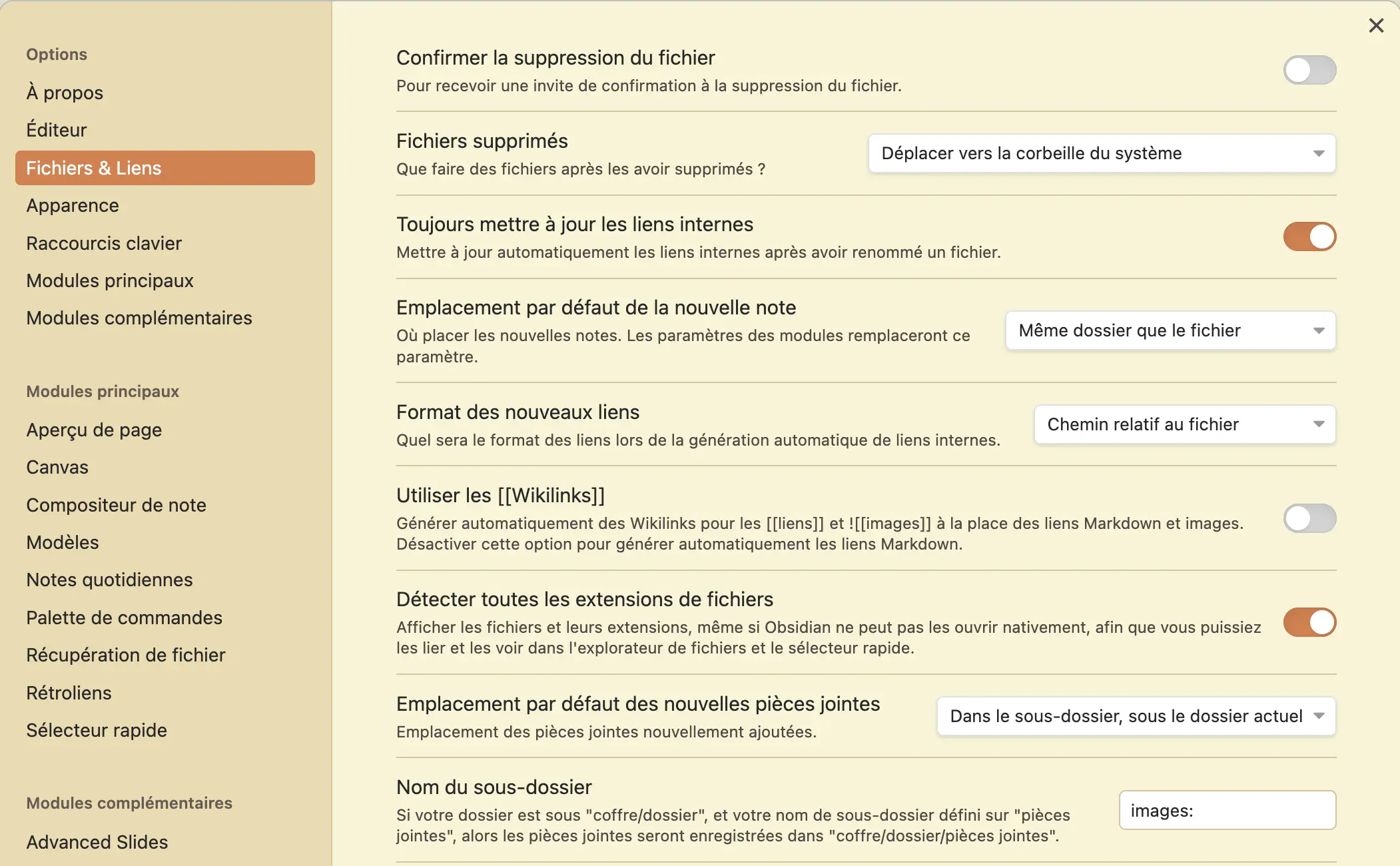Select Modules complémentaires in the Options list
1400x866 pixels.
pos(139,318)
